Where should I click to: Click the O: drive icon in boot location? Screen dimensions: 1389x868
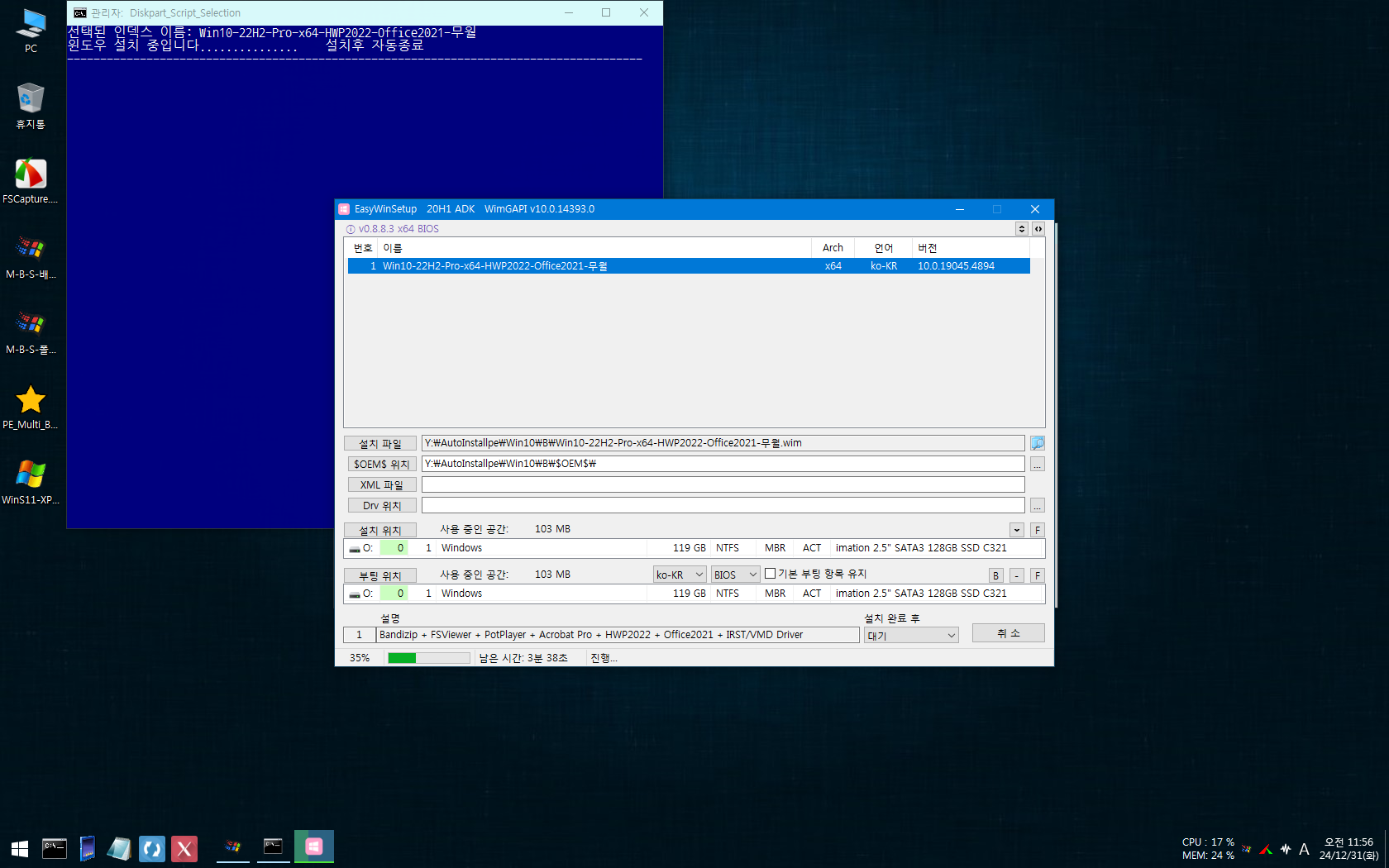pos(355,594)
